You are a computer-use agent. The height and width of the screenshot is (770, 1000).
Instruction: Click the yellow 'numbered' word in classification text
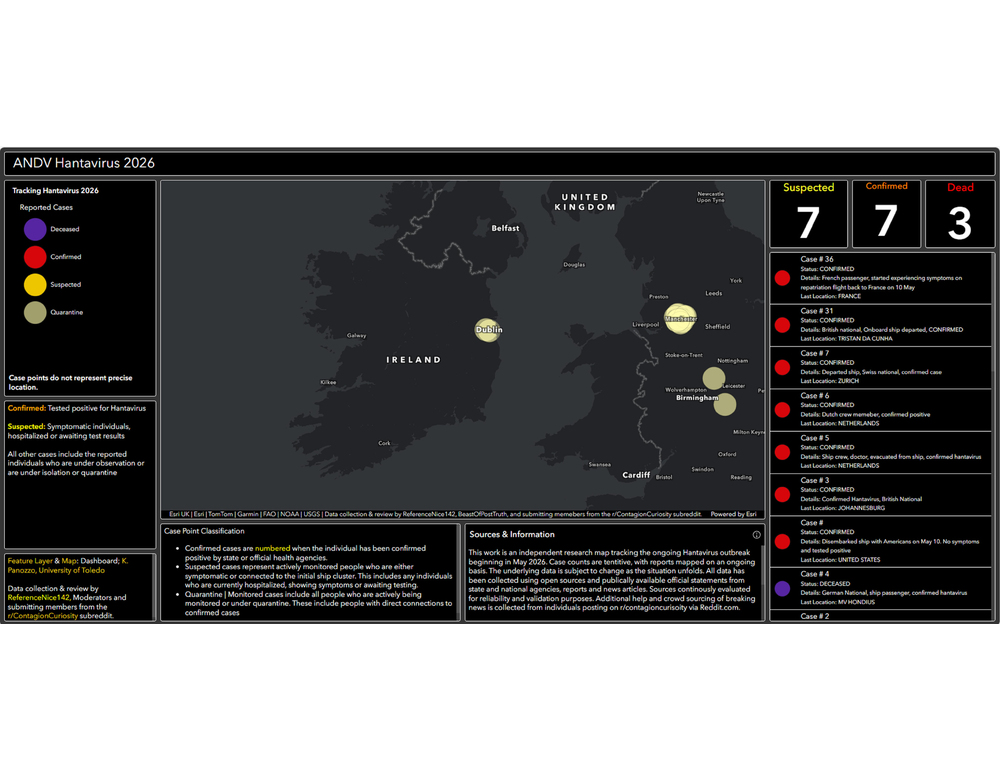[272, 549]
